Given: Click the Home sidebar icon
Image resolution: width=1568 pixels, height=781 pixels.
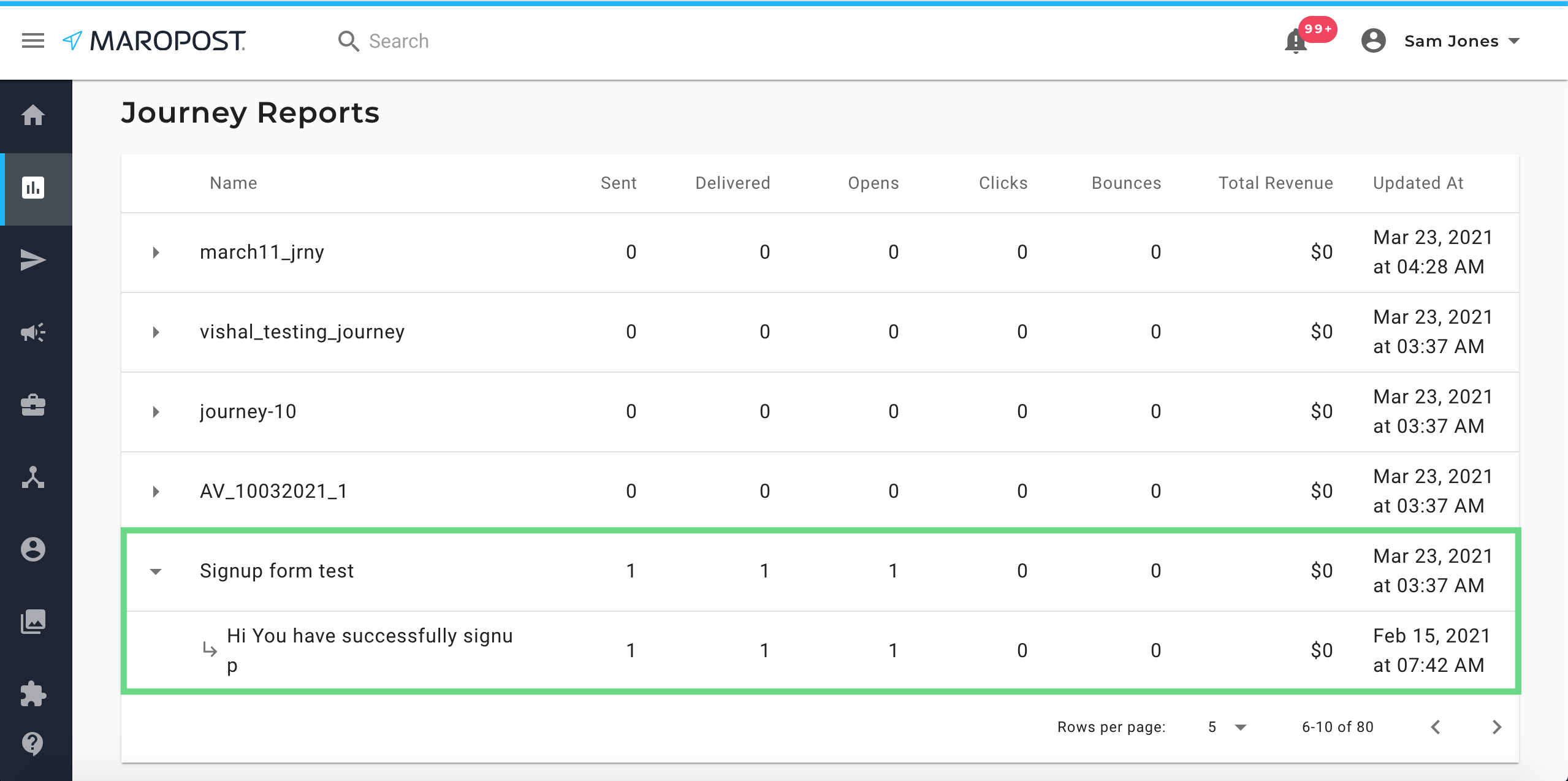Looking at the screenshot, I should (x=33, y=115).
